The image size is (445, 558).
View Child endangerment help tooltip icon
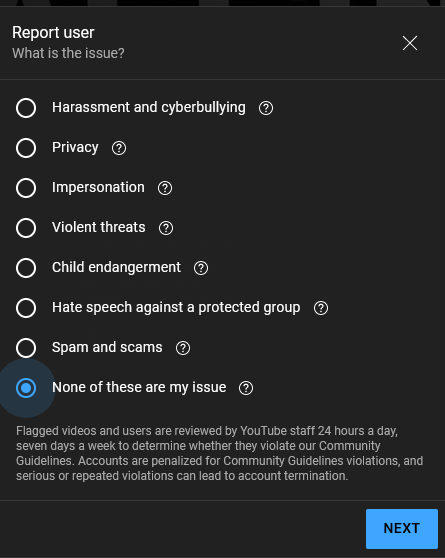click(201, 268)
